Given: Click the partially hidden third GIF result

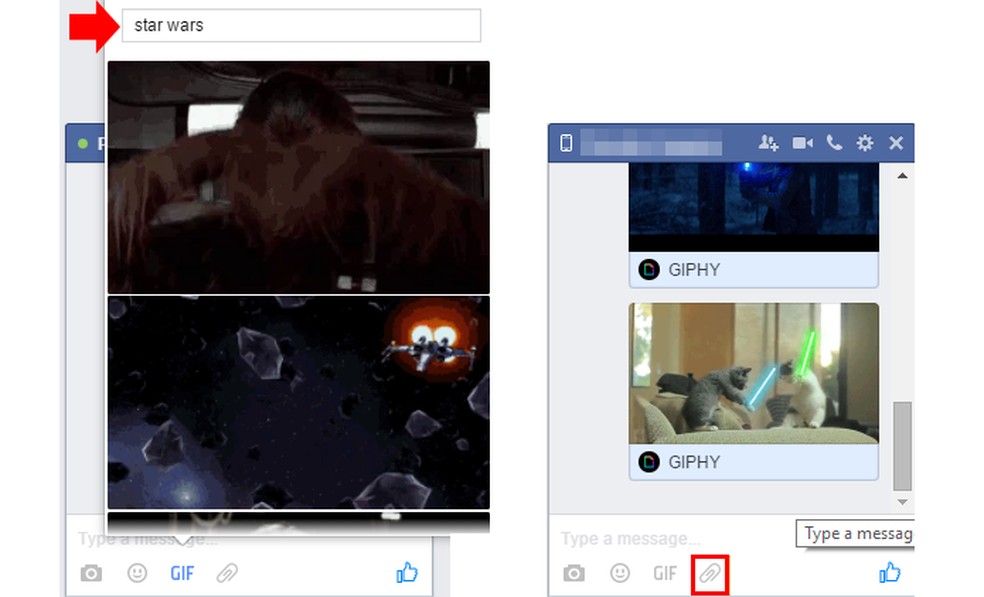Looking at the screenshot, I should point(299,522).
